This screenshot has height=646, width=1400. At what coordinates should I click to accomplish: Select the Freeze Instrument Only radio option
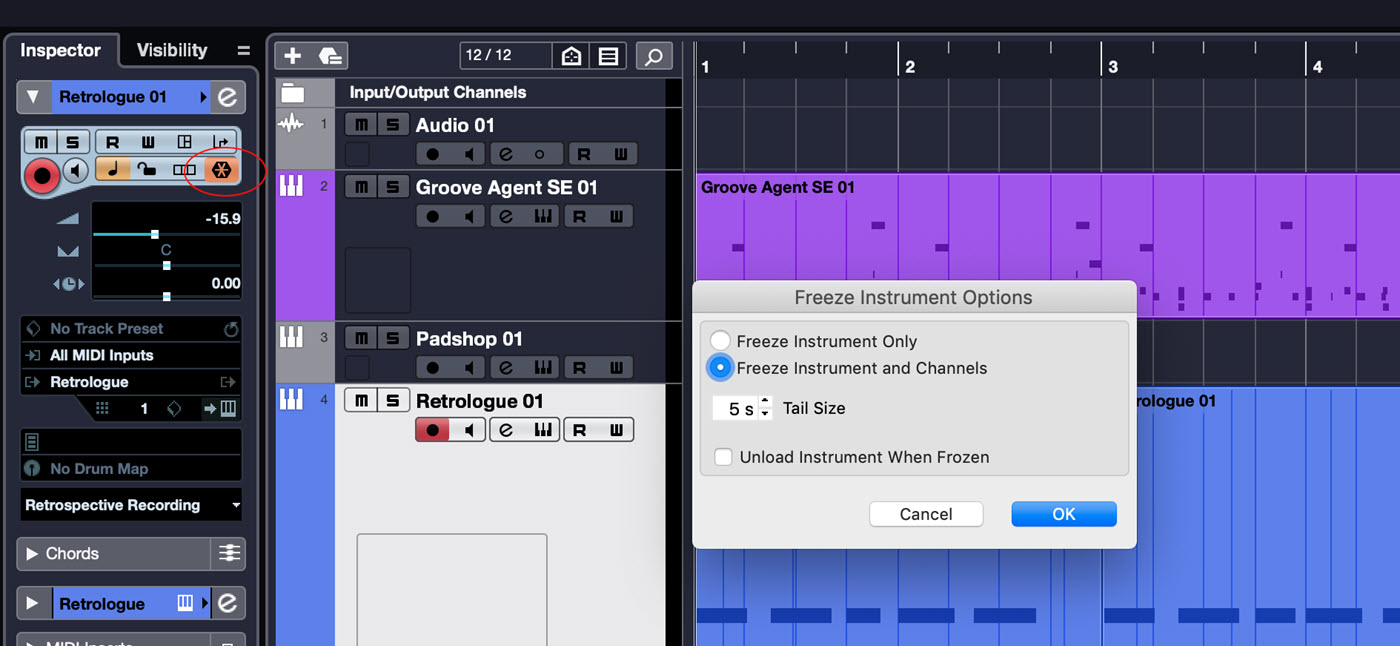tap(720, 341)
